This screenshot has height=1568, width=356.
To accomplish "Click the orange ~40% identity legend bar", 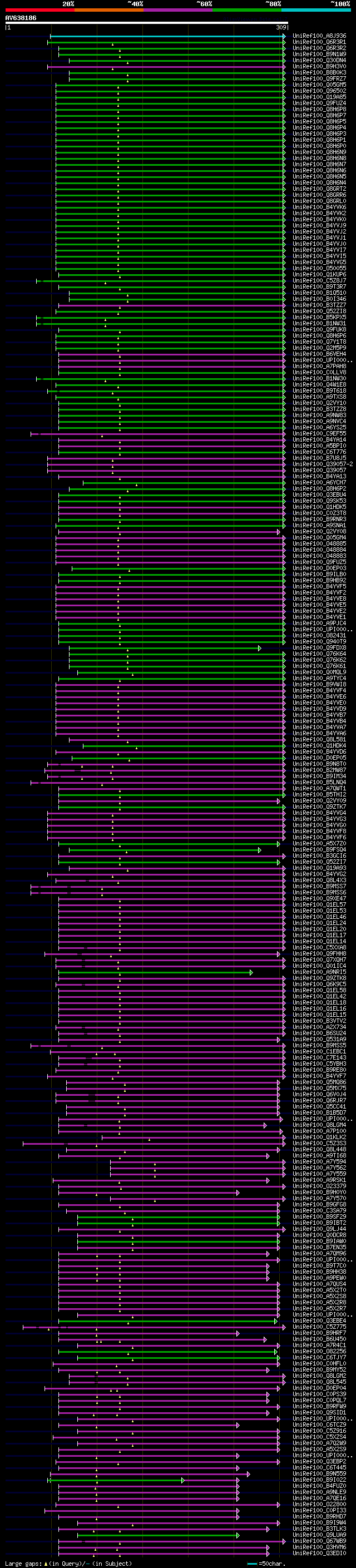I will click(109, 10).
